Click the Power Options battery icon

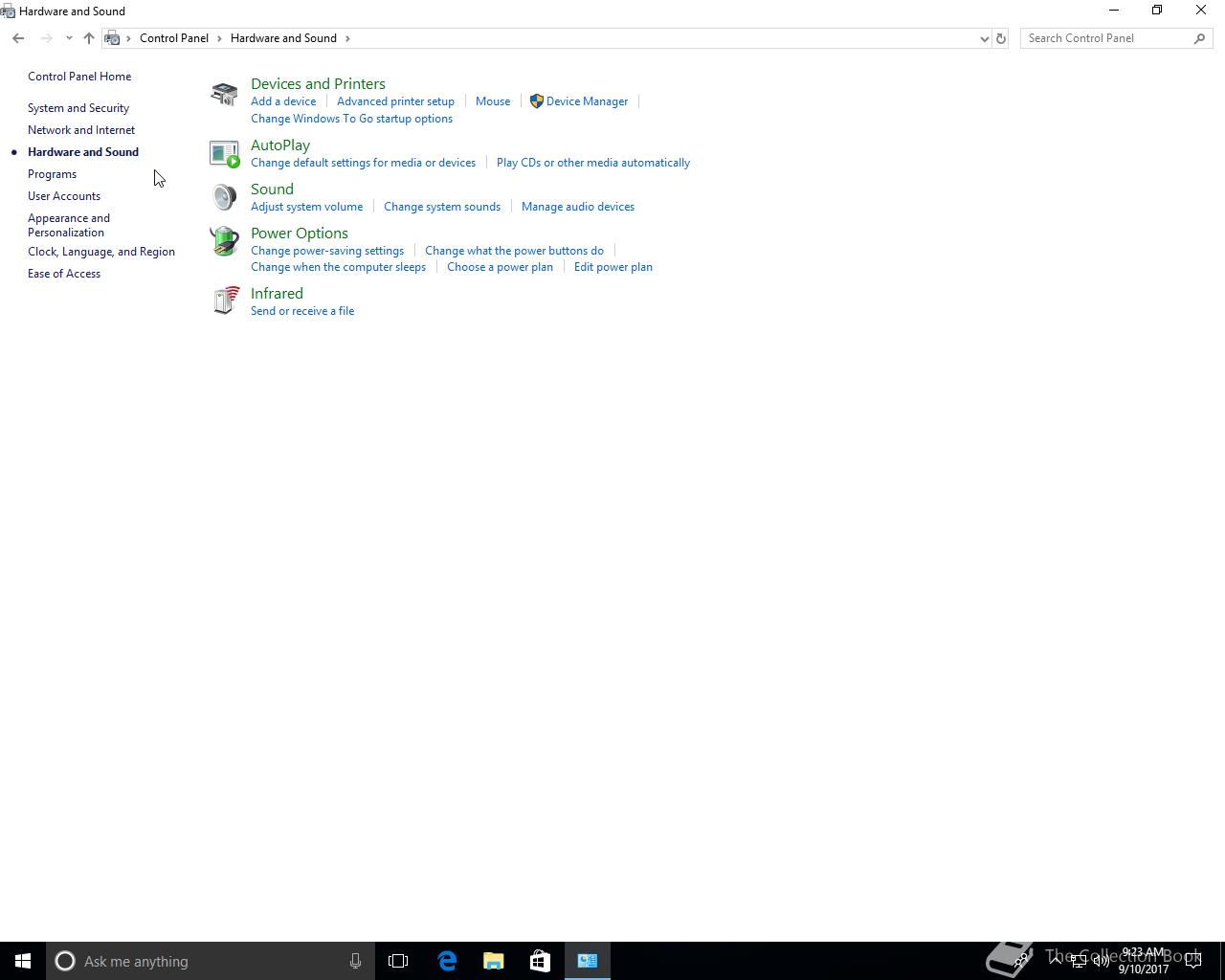point(224,241)
